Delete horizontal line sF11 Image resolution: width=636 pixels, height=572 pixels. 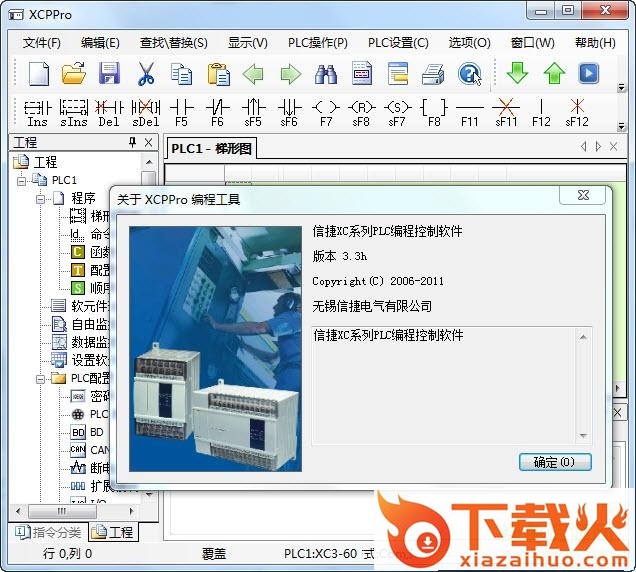(x=506, y=113)
